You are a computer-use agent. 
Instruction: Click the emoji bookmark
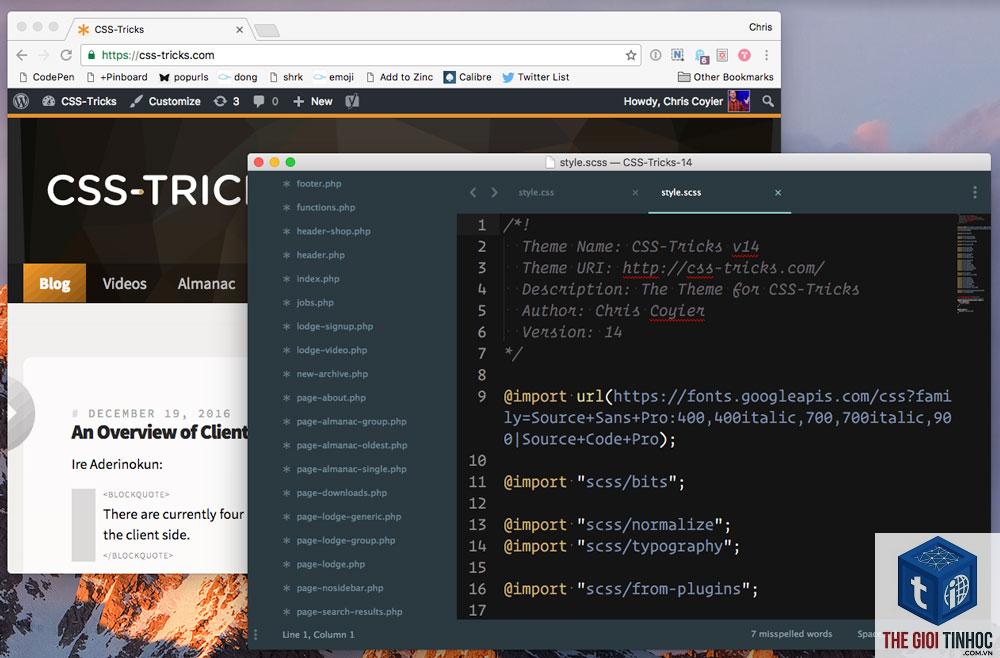pos(334,77)
